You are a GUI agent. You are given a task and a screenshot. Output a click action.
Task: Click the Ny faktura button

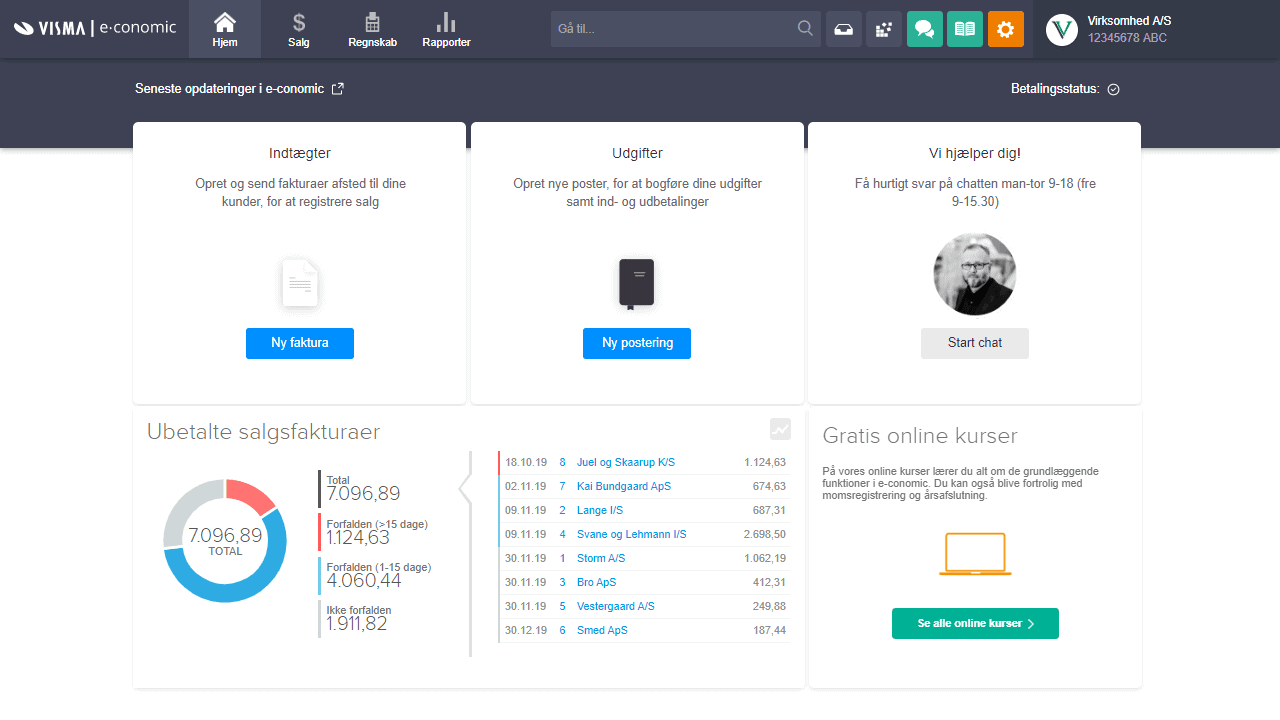point(300,343)
